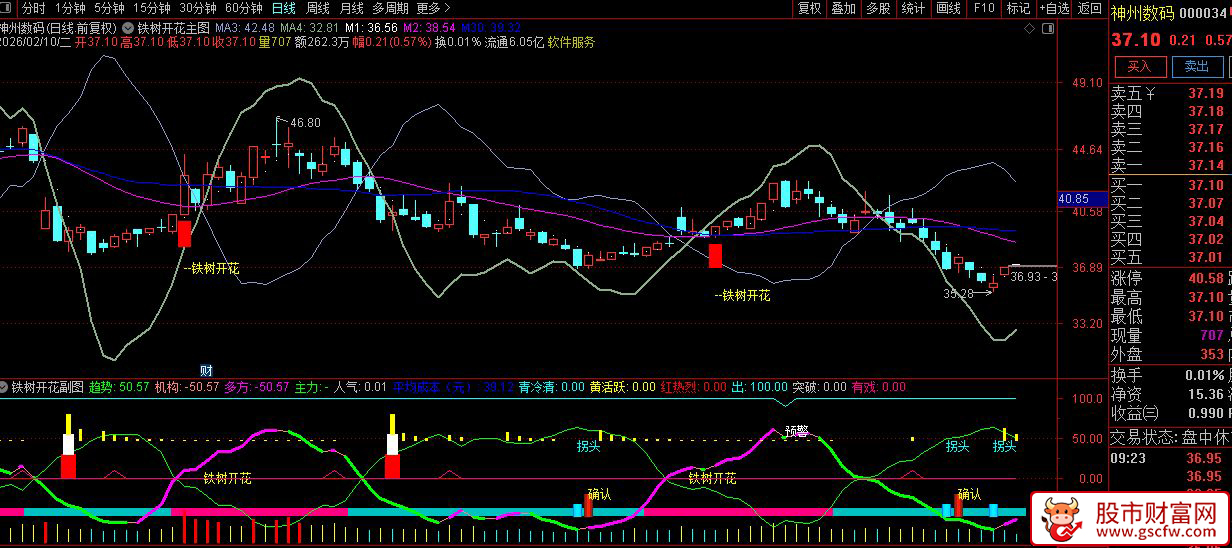Image resolution: width=1232 pixels, height=548 pixels.
Task: Click the 收益(三) row label
Action: point(1135,412)
